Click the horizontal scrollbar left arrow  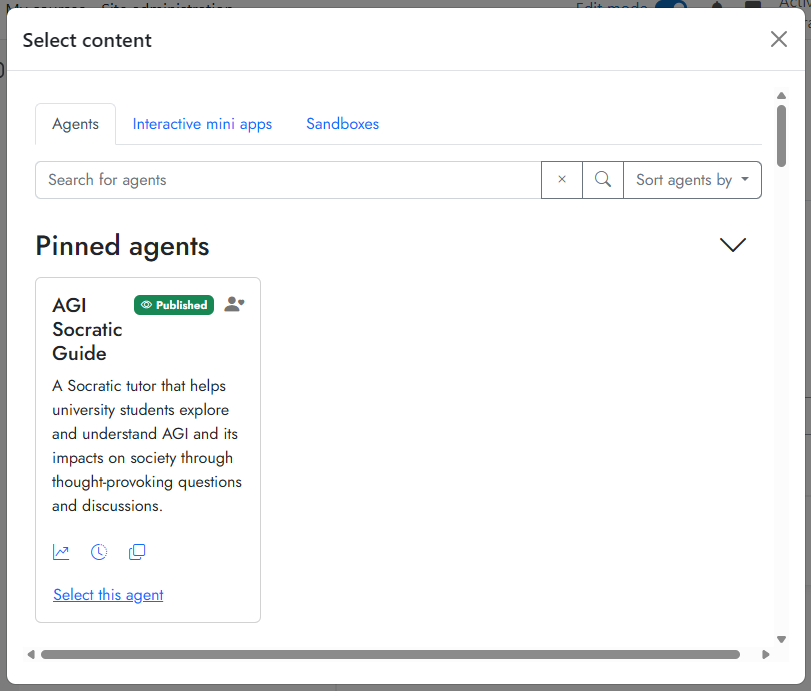tap(31, 654)
